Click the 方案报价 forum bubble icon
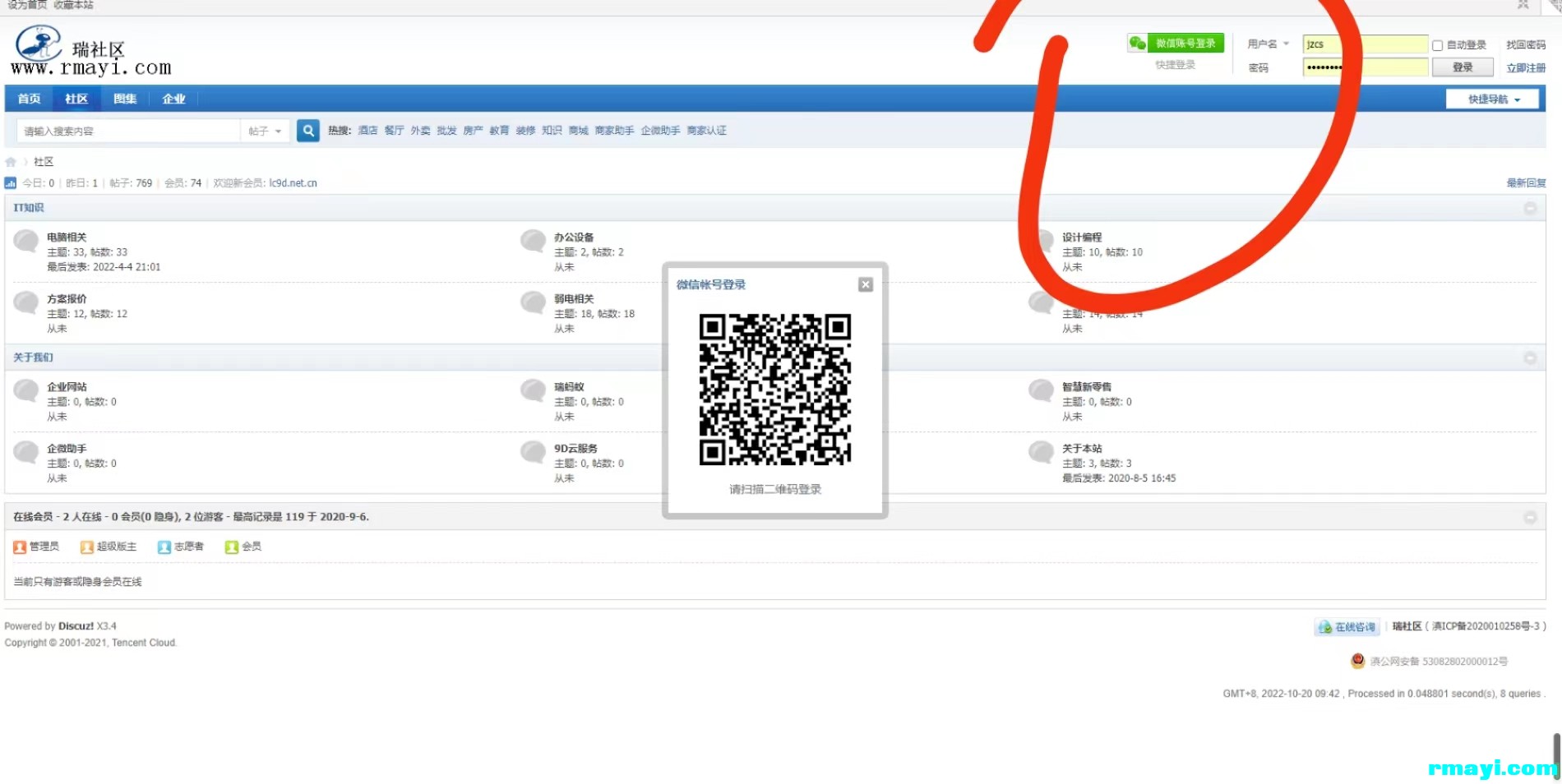The height and width of the screenshot is (784, 1562). pyautogui.click(x=26, y=302)
